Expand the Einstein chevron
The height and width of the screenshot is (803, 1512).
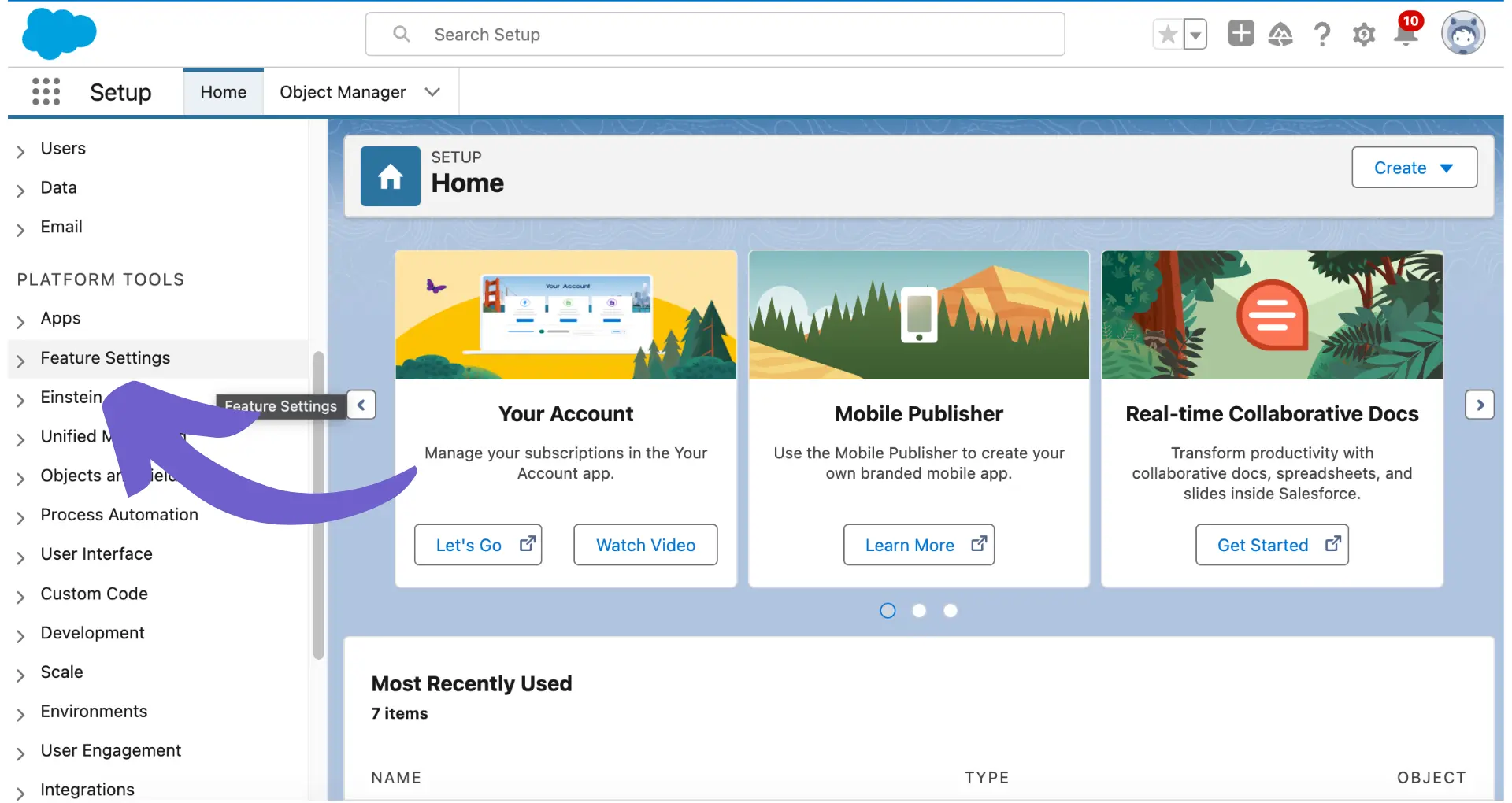pyautogui.click(x=20, y=400)
